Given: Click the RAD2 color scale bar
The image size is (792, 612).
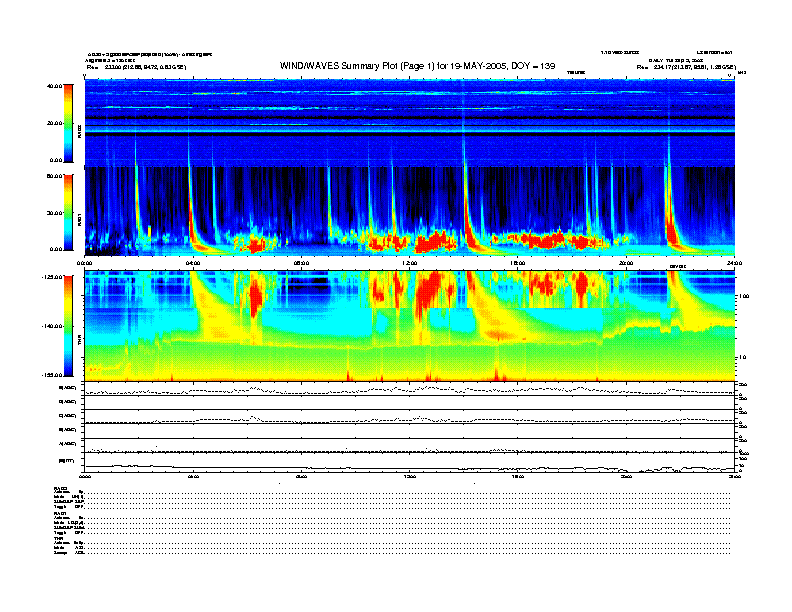Looking at the screenshot, I should coord(68,123).
